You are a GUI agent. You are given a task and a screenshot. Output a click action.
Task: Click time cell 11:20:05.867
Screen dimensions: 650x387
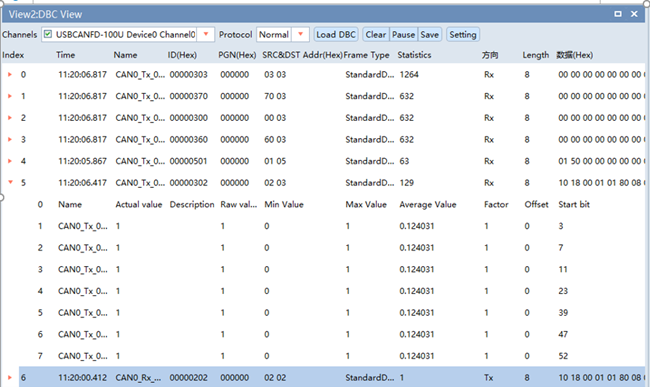[82, 161]
